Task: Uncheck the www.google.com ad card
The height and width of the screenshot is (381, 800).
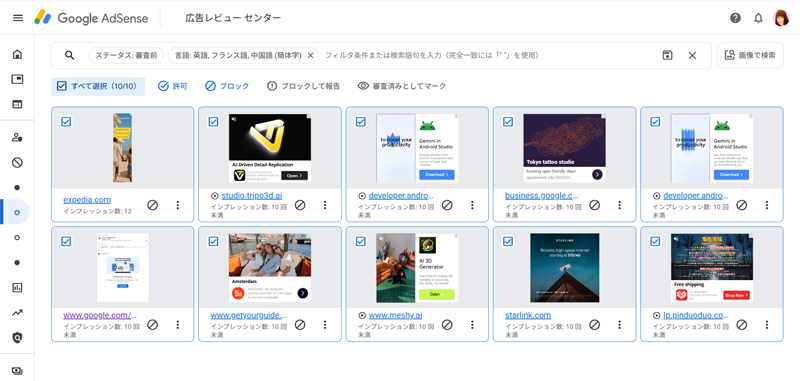Action: (x=66, y=241)
